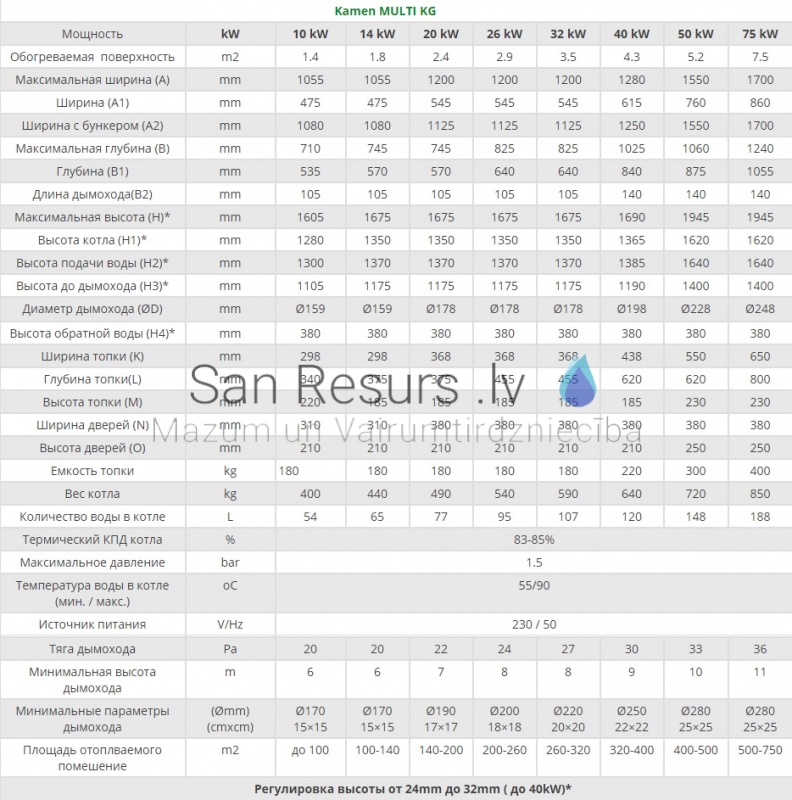Click the 'Минимальные параметры дымохода' row label
Image resolution: width=792 pixels, height=800 pixels.
[x=92, y=719]
